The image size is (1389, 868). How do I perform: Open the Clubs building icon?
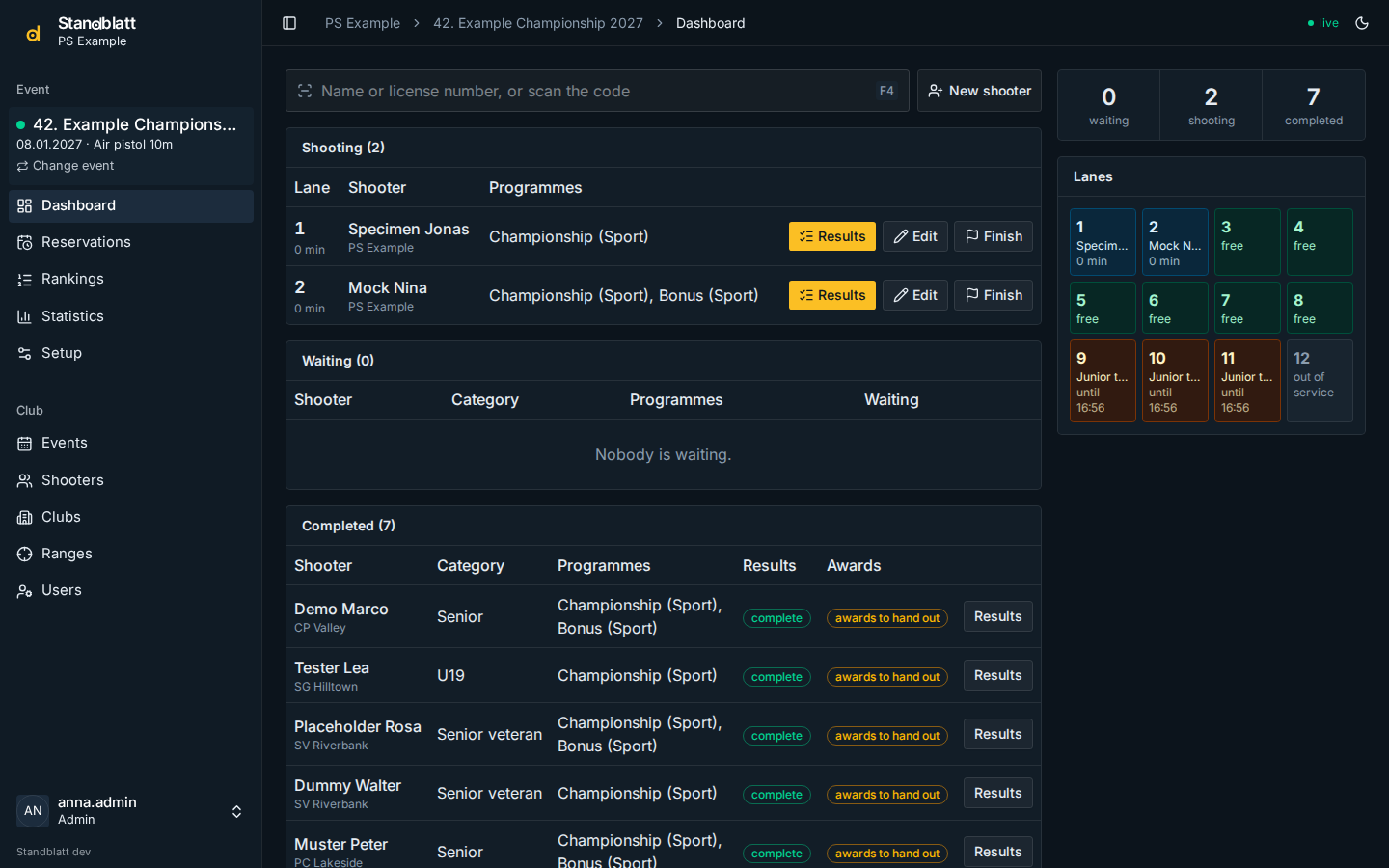25,517
